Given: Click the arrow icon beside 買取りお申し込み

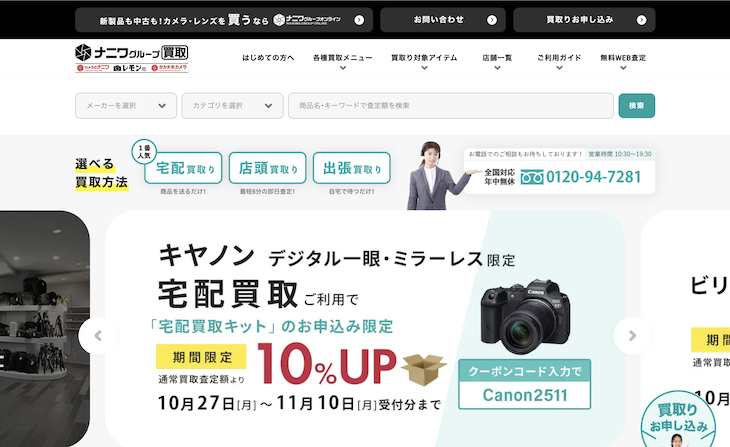Looking at the screenshot, I should [642, 20].
